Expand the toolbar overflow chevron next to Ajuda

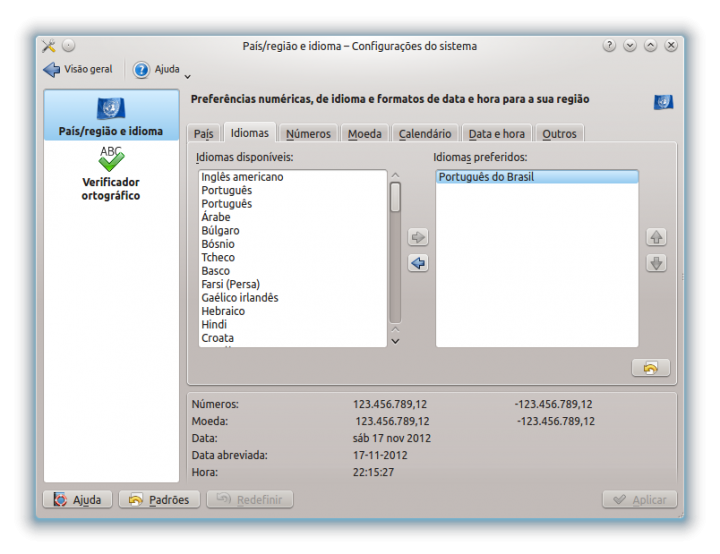[187, 77]
